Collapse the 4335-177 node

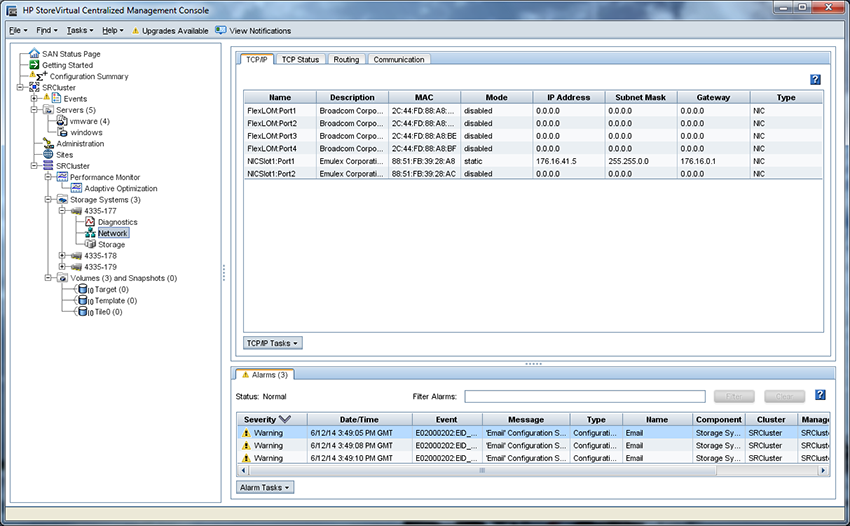pos(62,211)
